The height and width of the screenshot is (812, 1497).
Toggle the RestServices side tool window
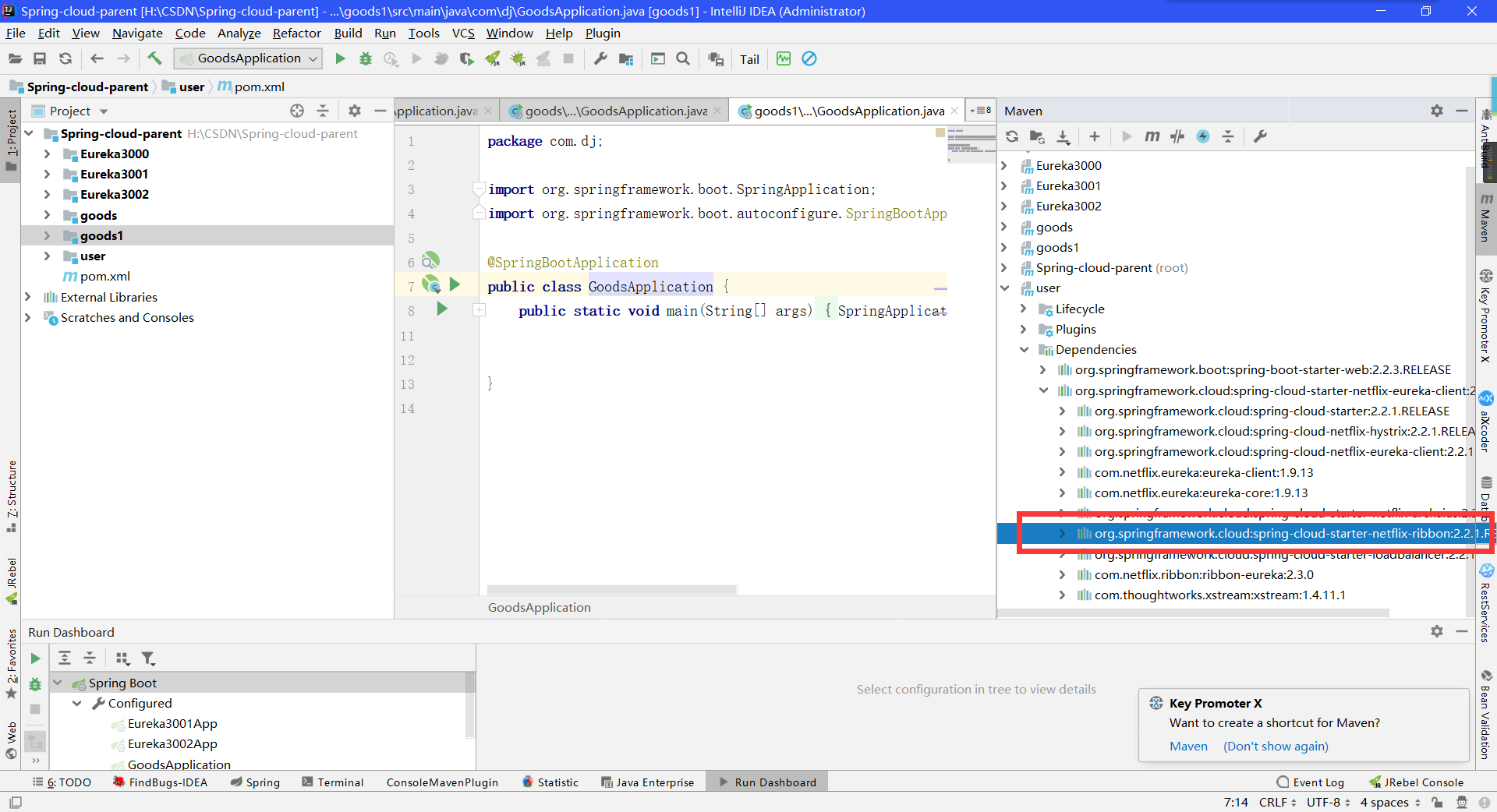[x=1486, y=604]
